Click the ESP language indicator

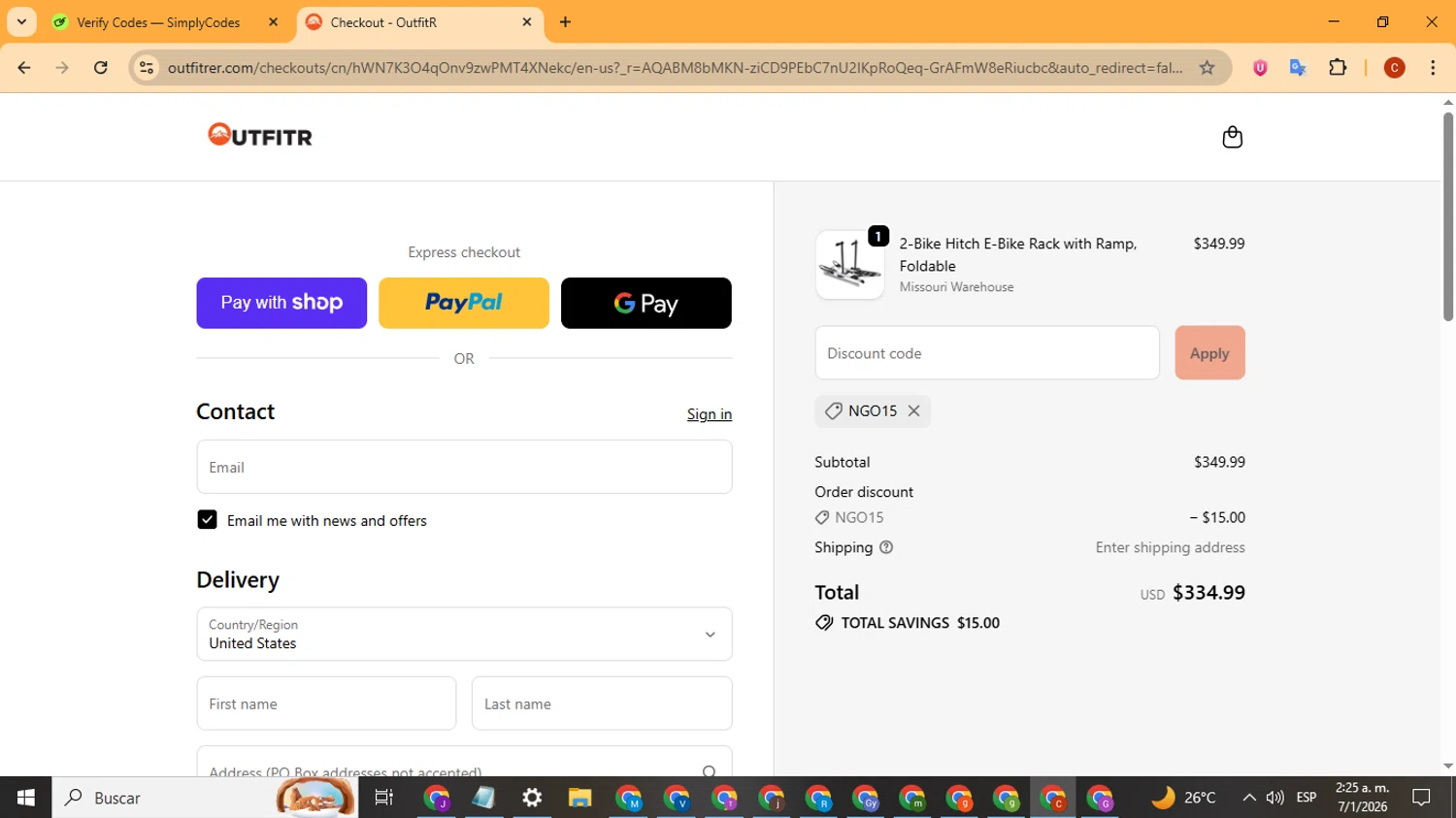[1307, 798]
